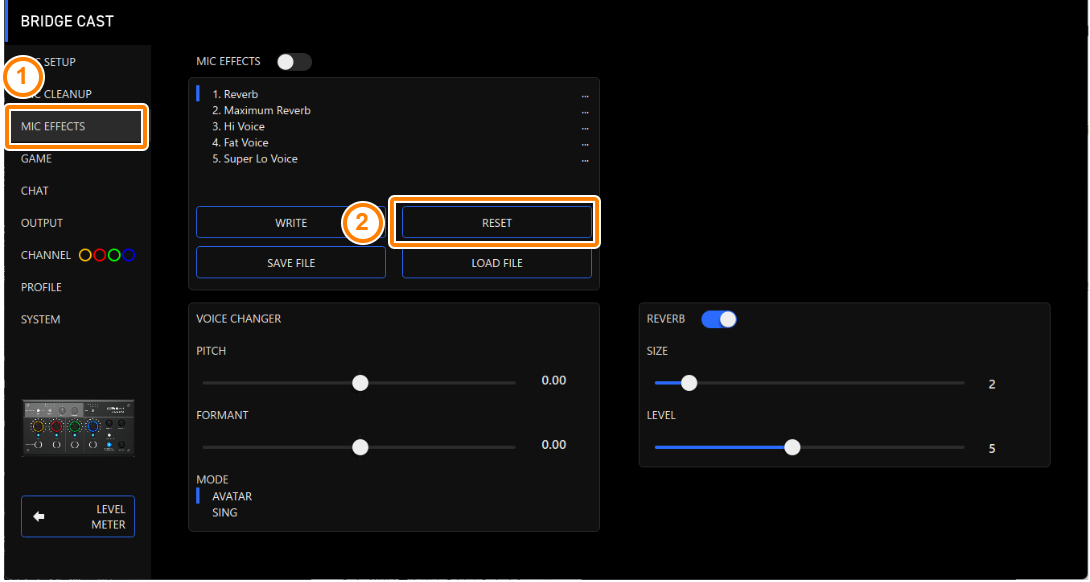Click the blue channel circle icon

click(x=129, y=255)
